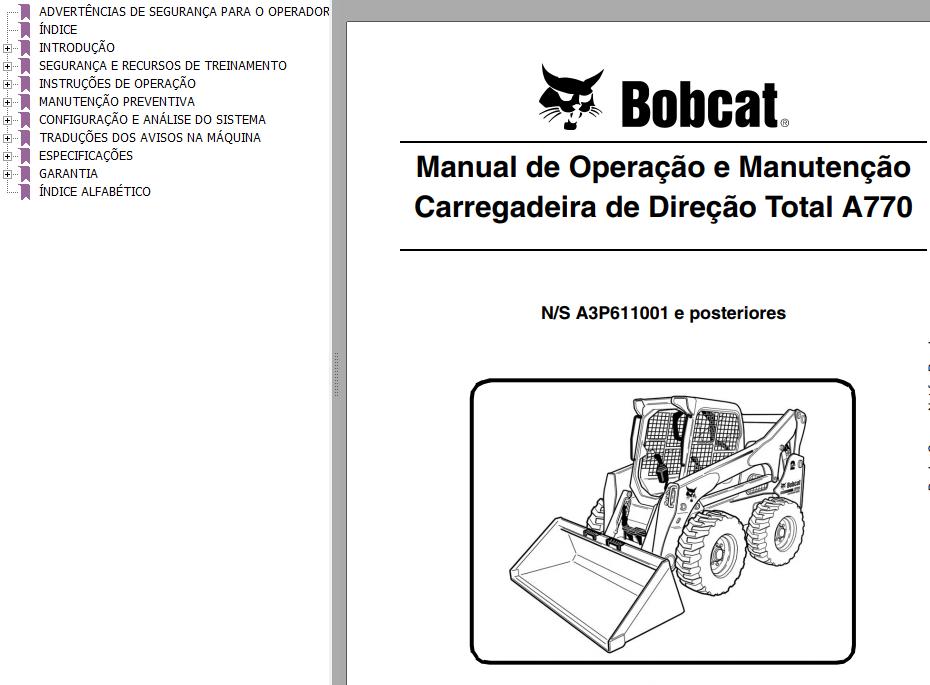Open CONFIGURAÇÃO E ANÁLISE DO SISTEMA
This screenshot has width=930, height=685.
[x=152, y=119]
